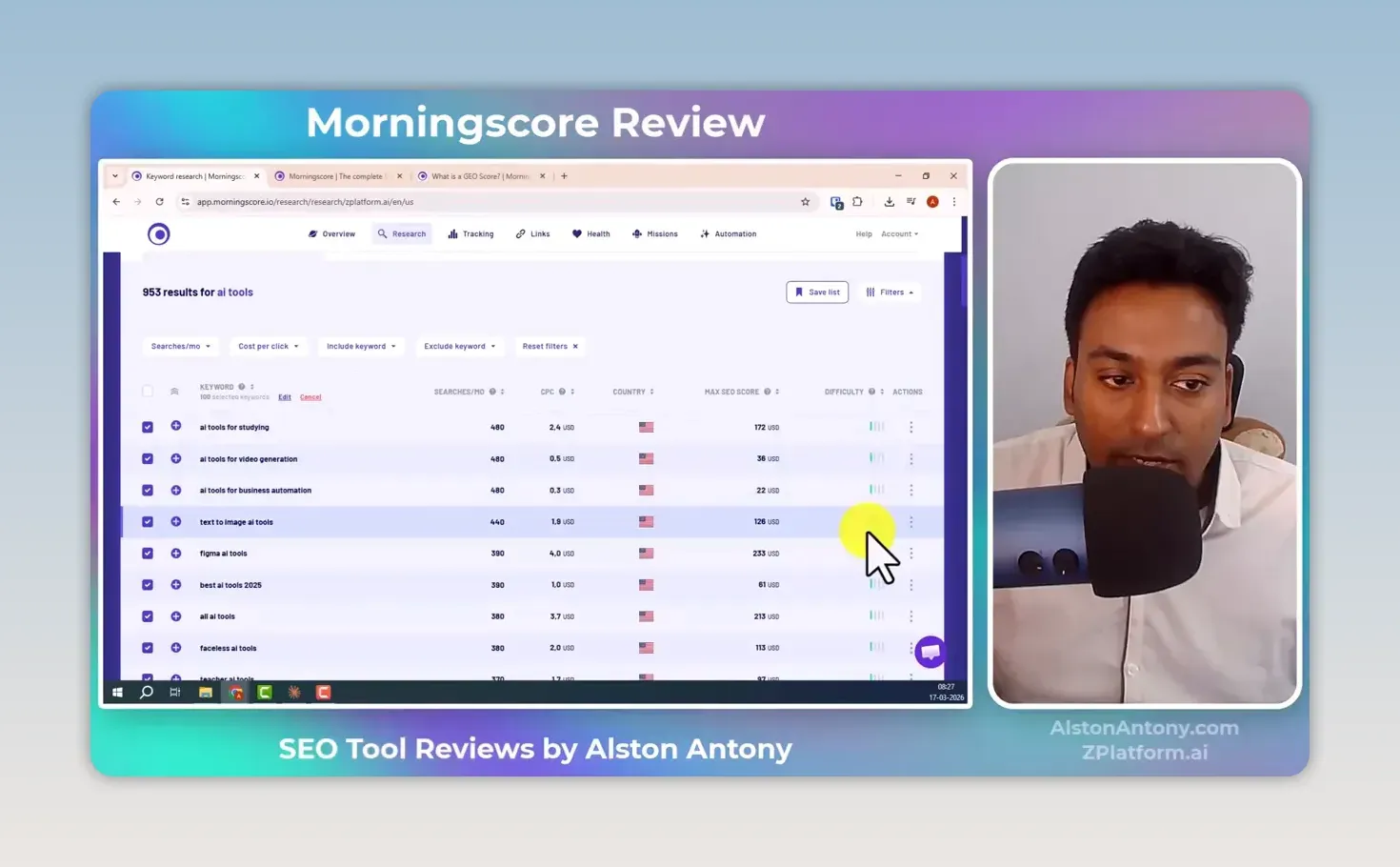The height and width of the screenshot is (867, 1400).
Task: Open the Research nav item
Action: tap(402, 233)
